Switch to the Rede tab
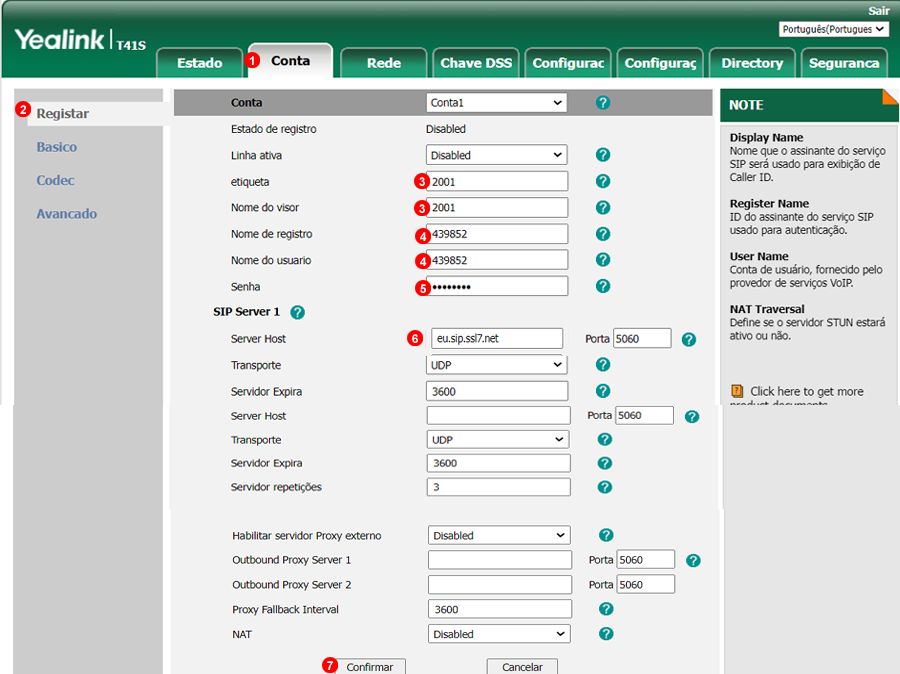900x674 pixels. [x=383, y=63]
